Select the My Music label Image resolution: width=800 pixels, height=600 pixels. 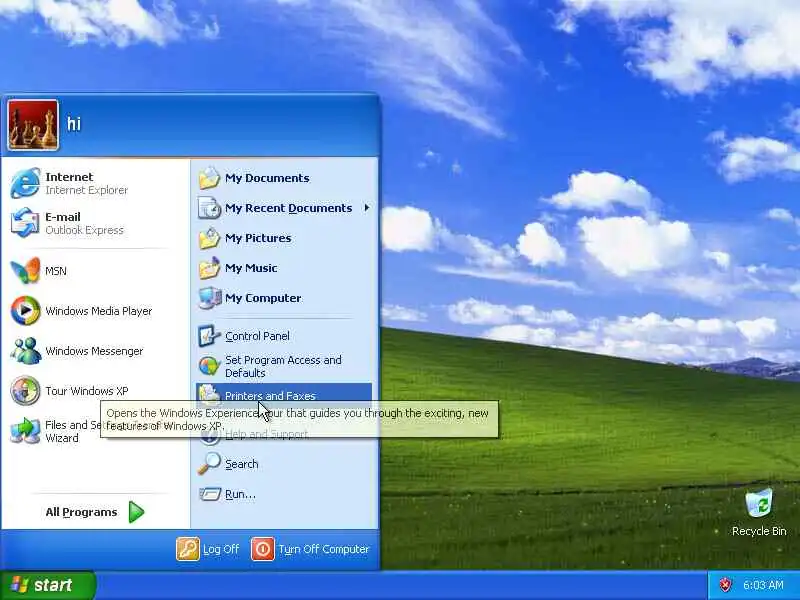[x=251, y=268]
